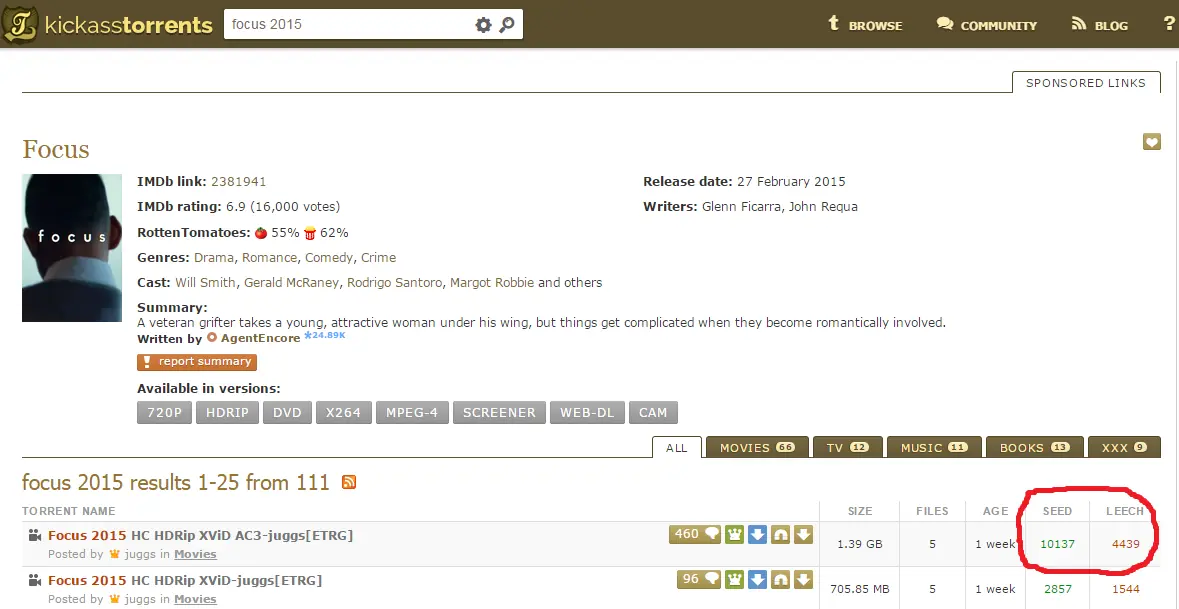Click blue download arrow on AC3-juggs torrent
The image size is (1179, 609).
(x=757, y=535)
